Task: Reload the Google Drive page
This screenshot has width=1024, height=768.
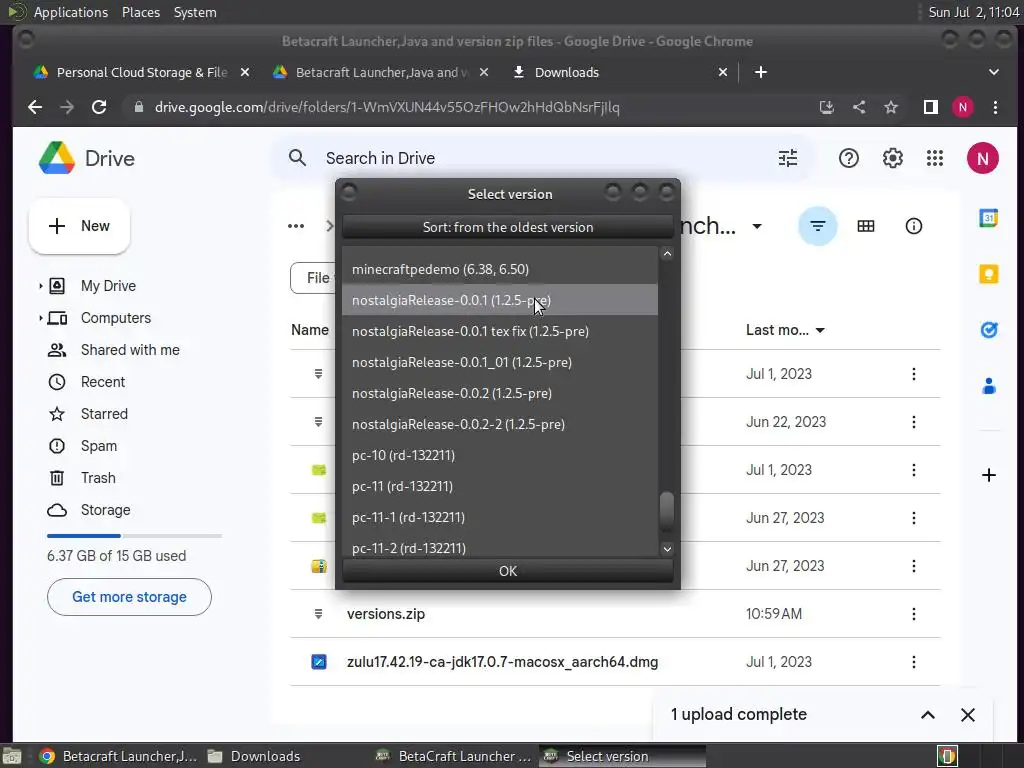Action: [x=99, y=107]
